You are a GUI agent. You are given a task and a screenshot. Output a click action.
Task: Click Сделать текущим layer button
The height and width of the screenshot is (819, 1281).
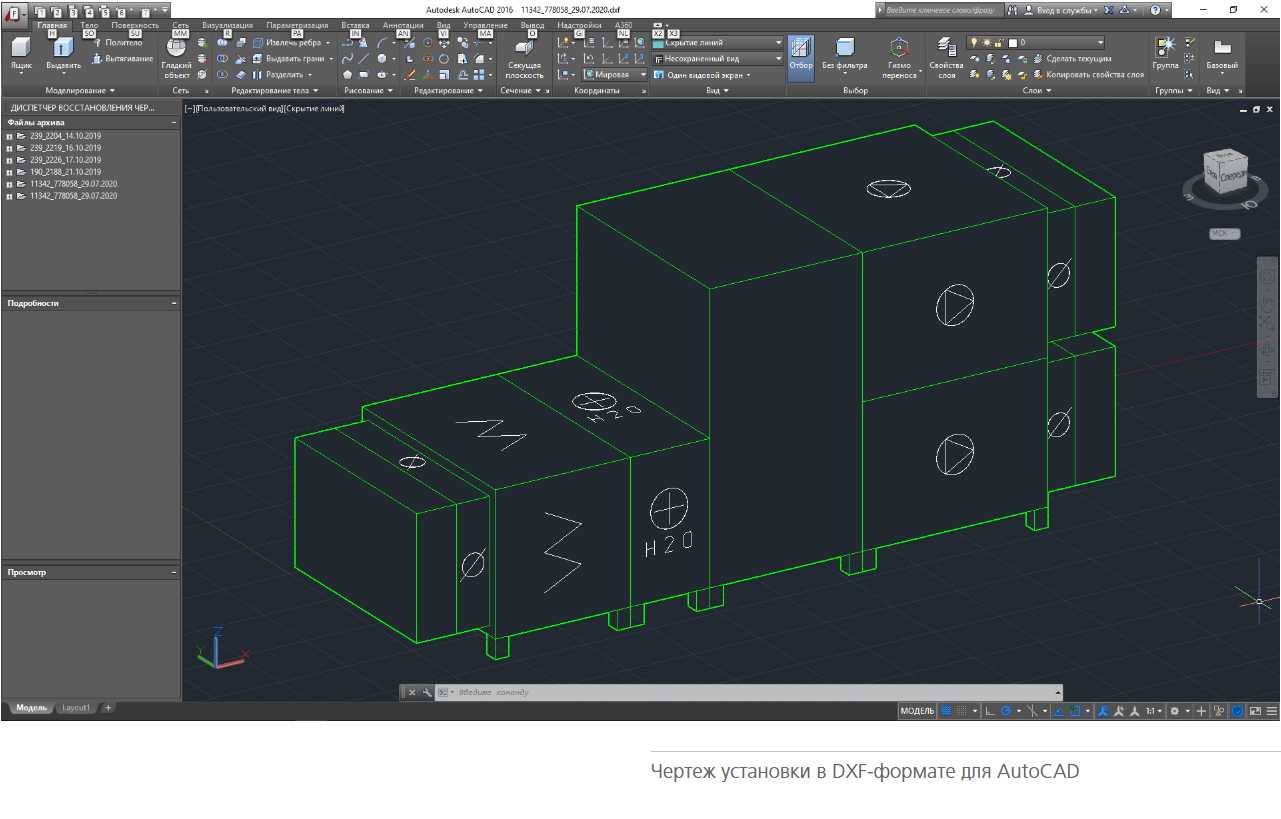pyautogui.click(x=1078, y=59)
